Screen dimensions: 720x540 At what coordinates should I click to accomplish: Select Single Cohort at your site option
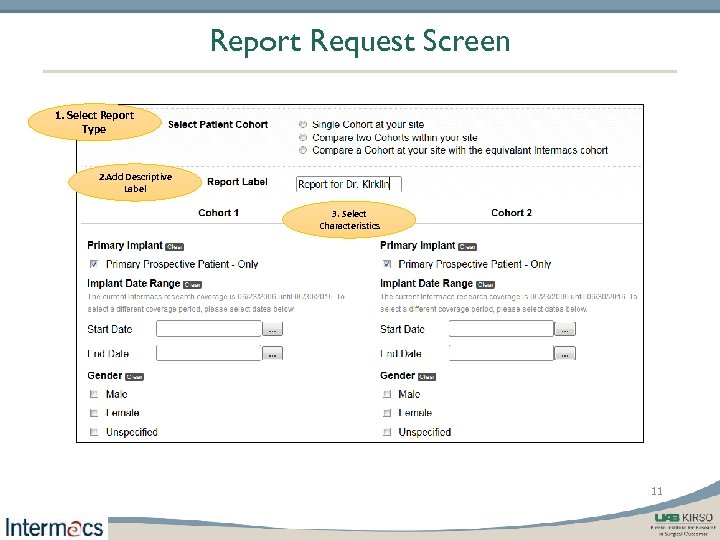tap(303, 124)
